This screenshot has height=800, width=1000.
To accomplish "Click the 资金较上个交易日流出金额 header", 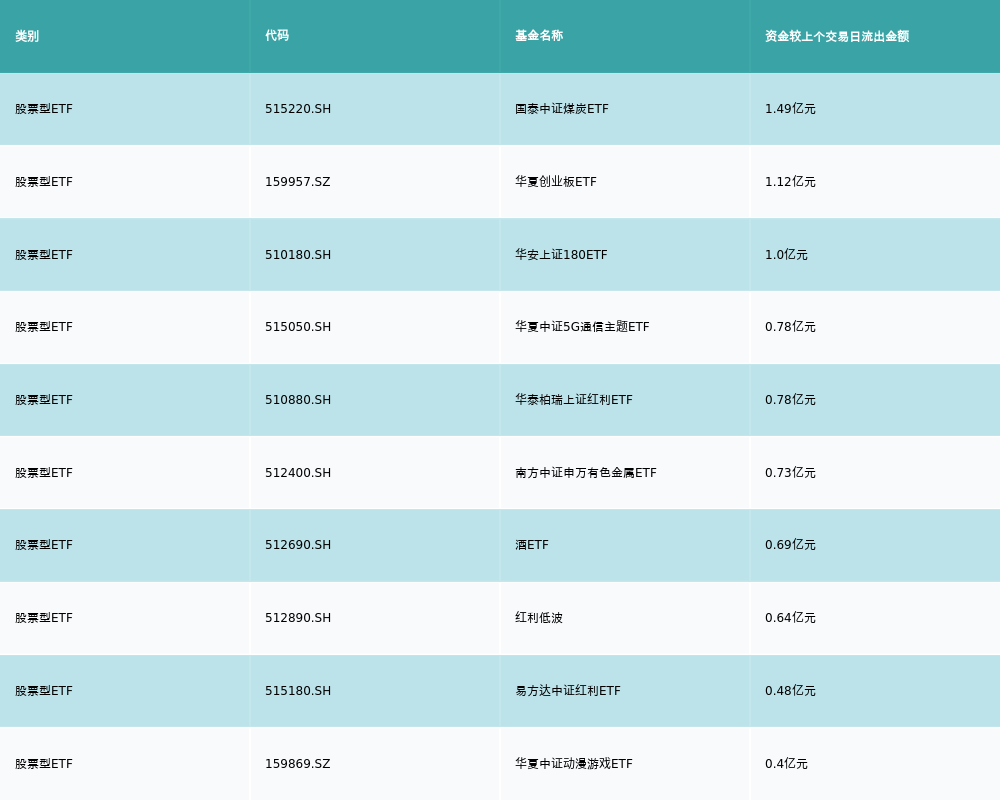I will click(837, 36).
